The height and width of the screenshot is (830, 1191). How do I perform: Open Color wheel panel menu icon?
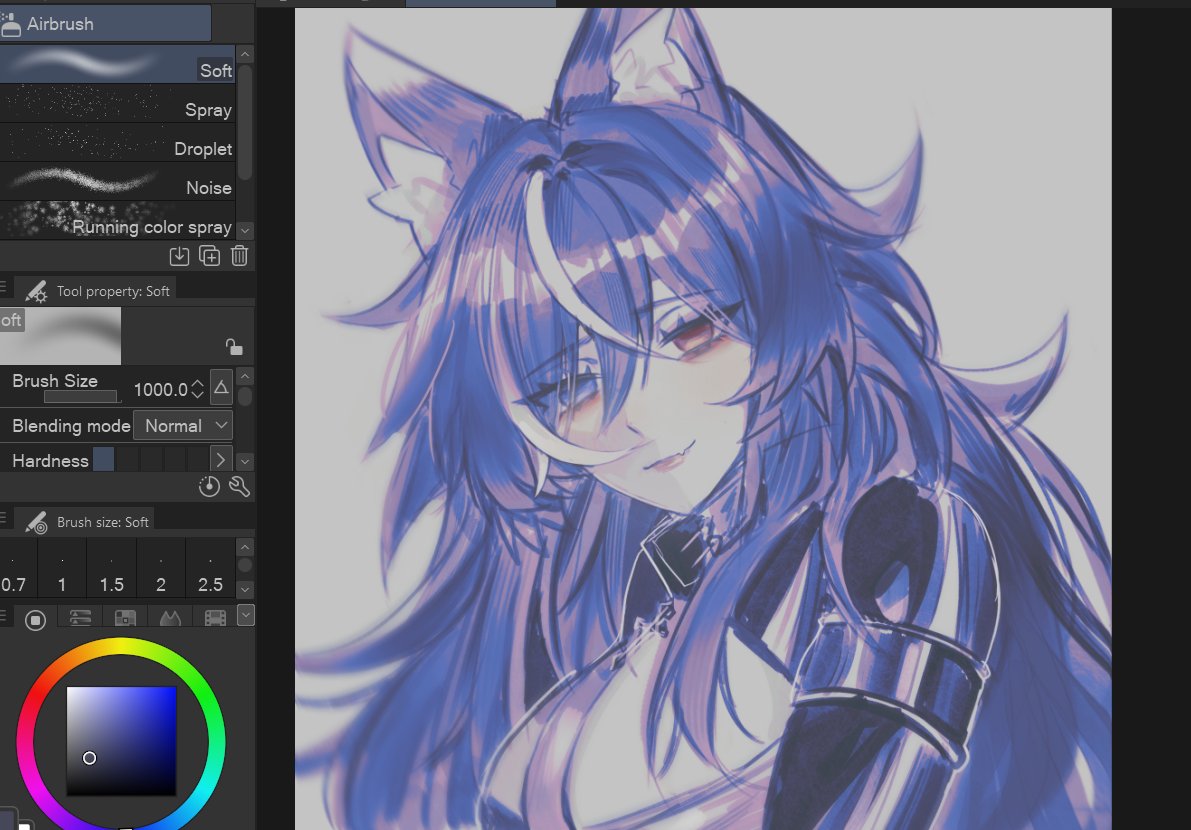pos(4,615)
